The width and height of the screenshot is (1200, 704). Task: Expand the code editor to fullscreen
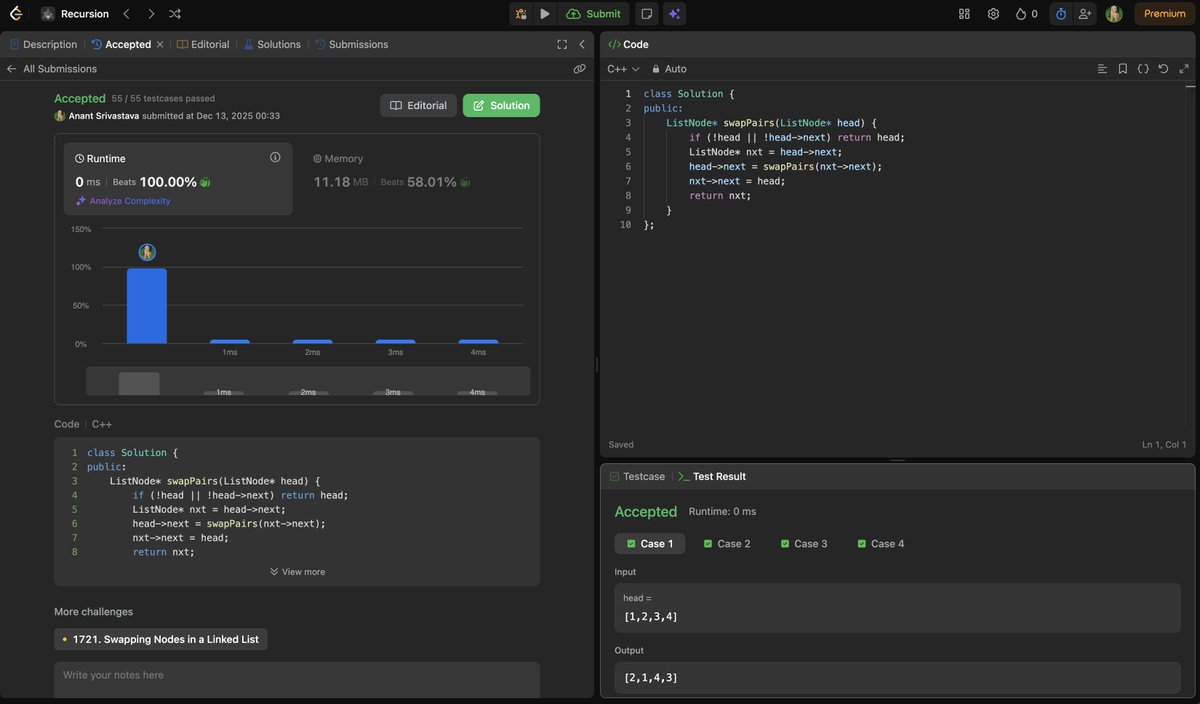pos(1184,69)
